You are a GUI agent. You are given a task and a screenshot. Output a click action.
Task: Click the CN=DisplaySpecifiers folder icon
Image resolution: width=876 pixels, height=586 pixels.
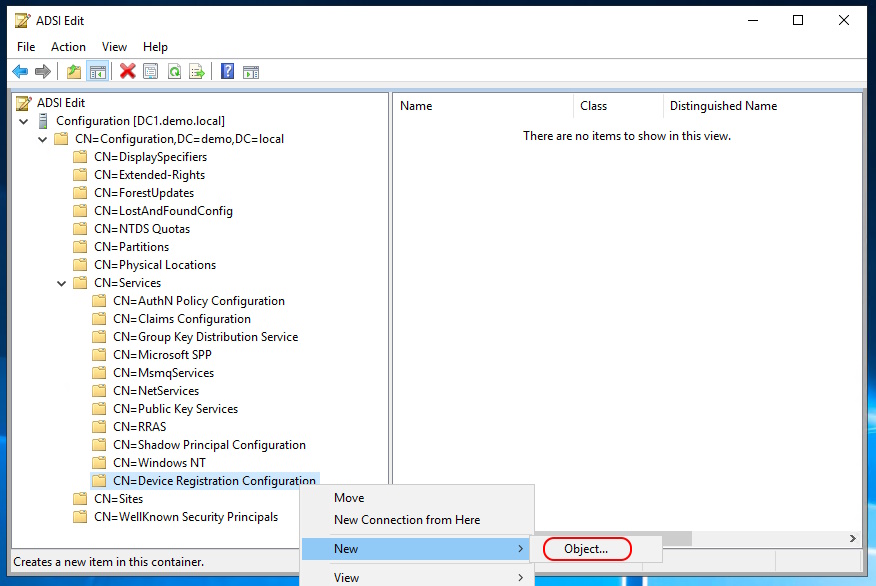pyautogui.click(x=80, y=156)
